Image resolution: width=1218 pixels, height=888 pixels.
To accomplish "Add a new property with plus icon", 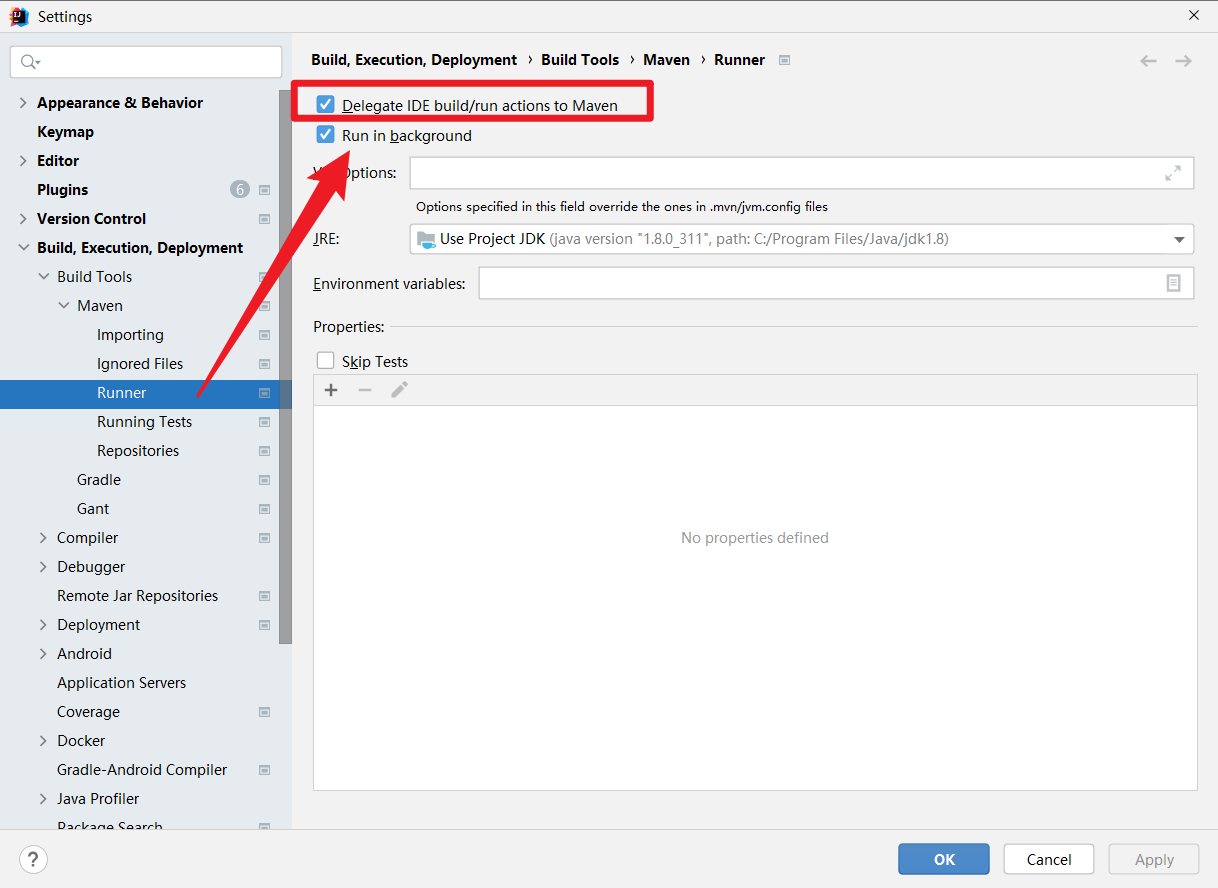I will coord(331,390).
